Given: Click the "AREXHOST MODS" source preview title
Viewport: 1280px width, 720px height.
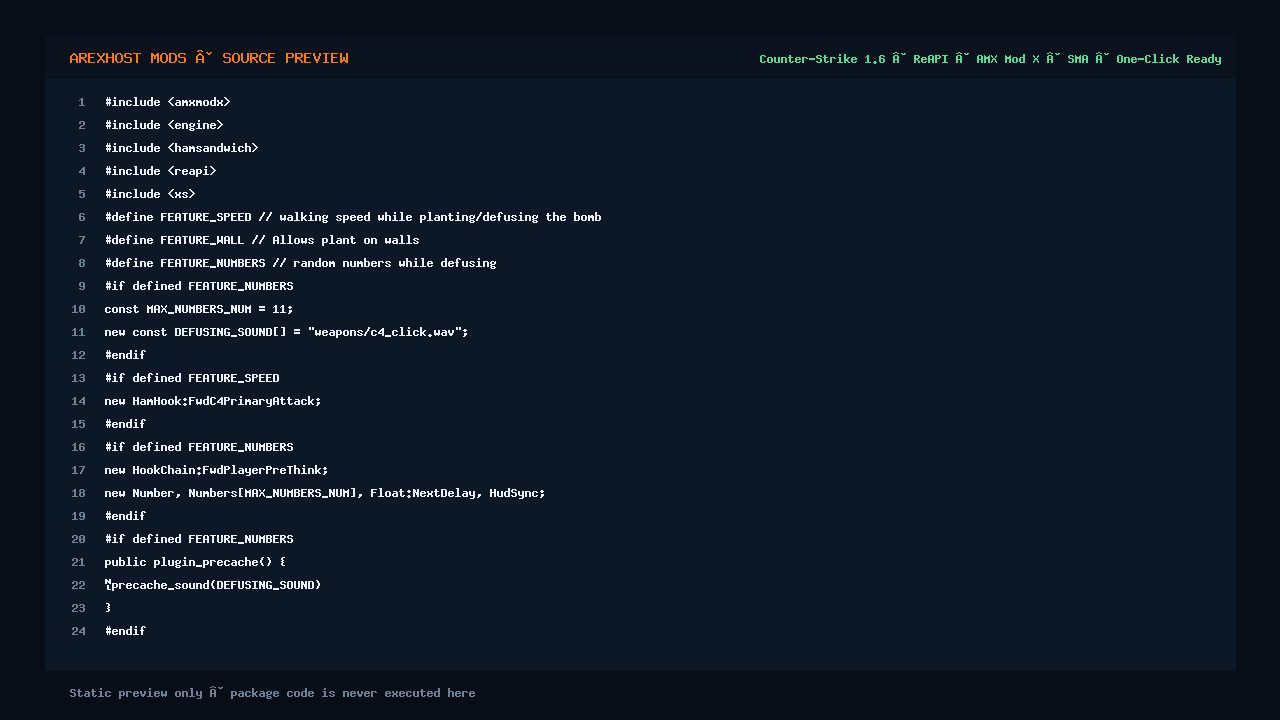Looking at the screenshot, I should click(209, 58).
